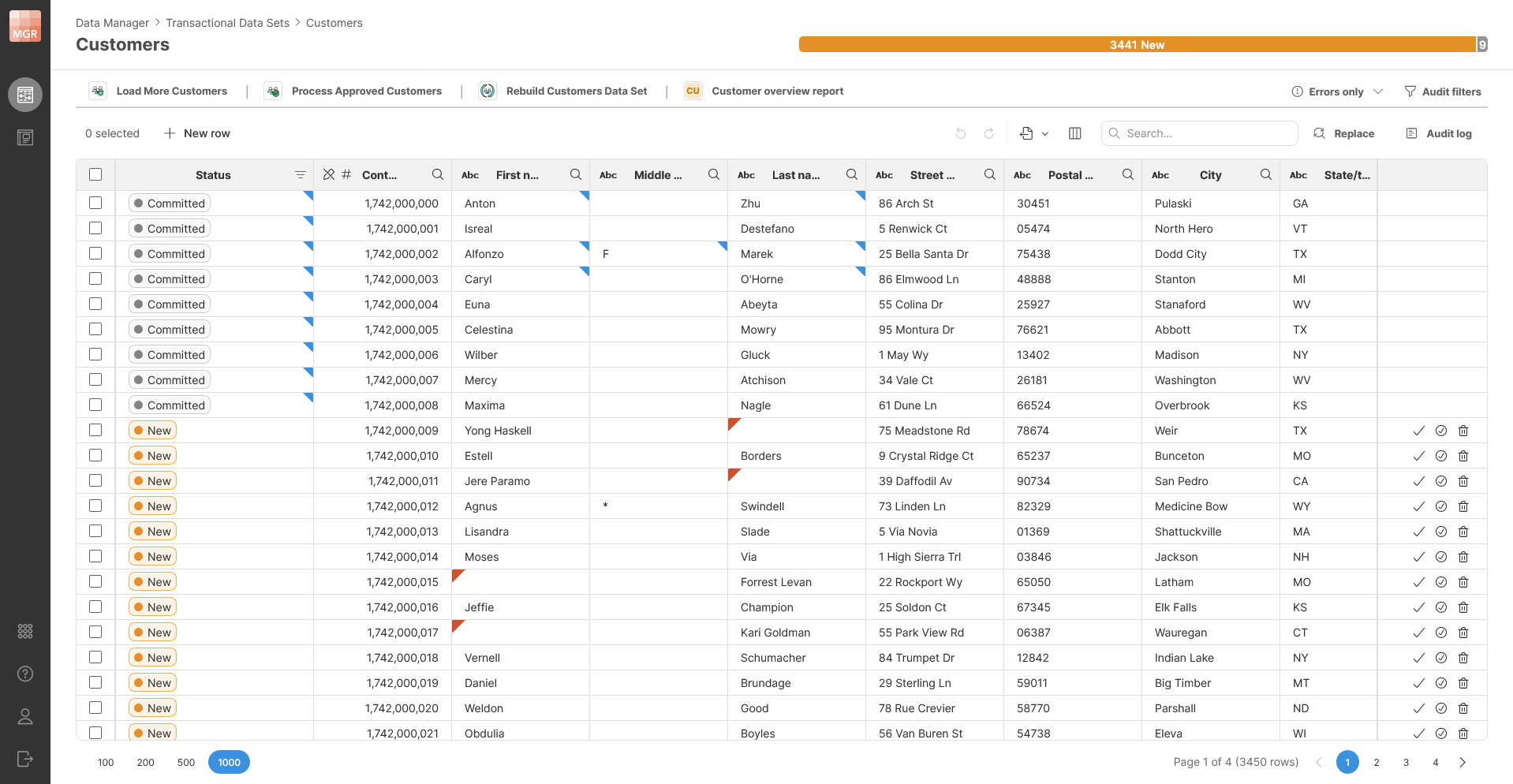Select the header checkbox to select all rows
1513x784 pixels.
tap(95, 174)
